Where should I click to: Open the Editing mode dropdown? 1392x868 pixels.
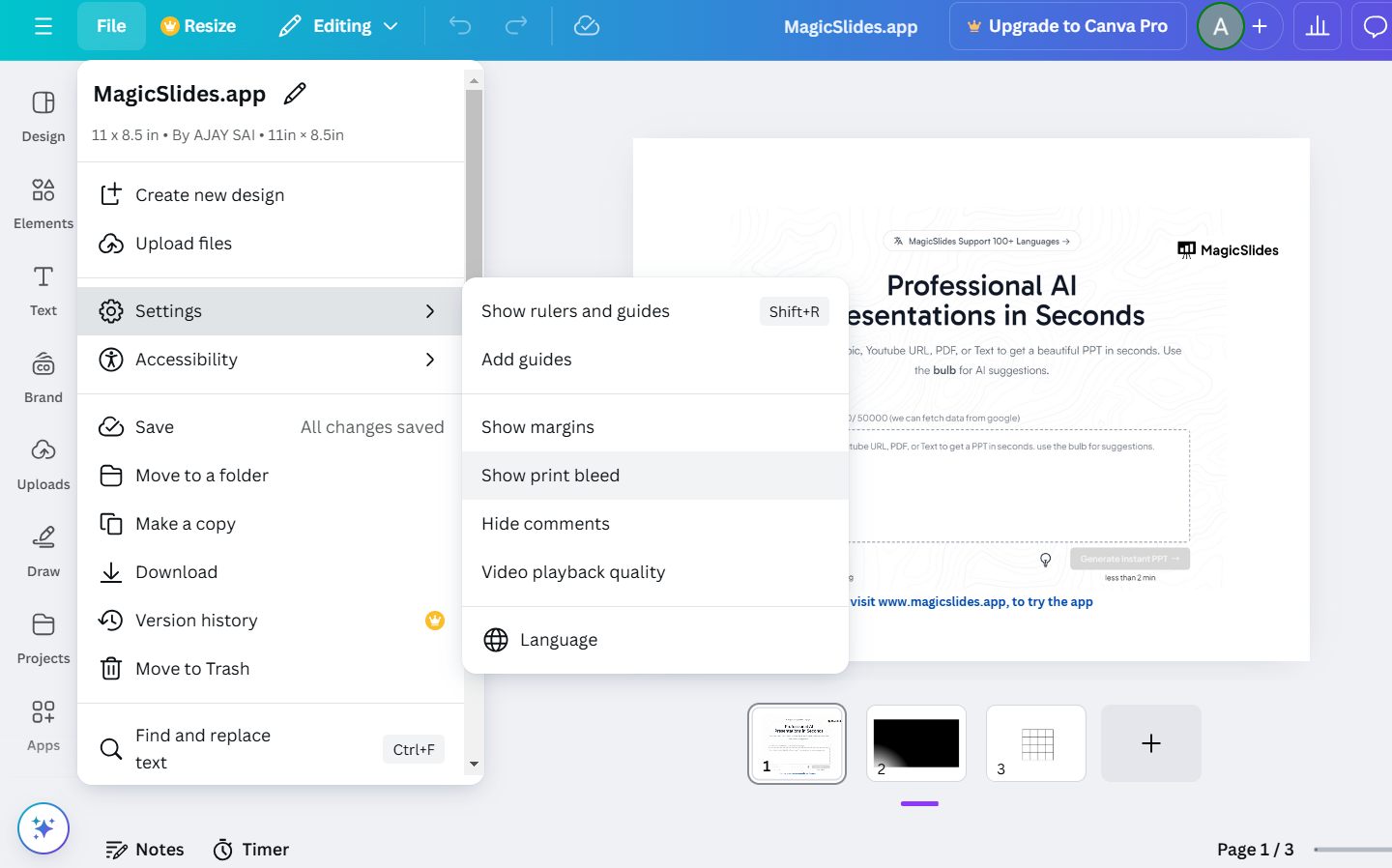339,26
